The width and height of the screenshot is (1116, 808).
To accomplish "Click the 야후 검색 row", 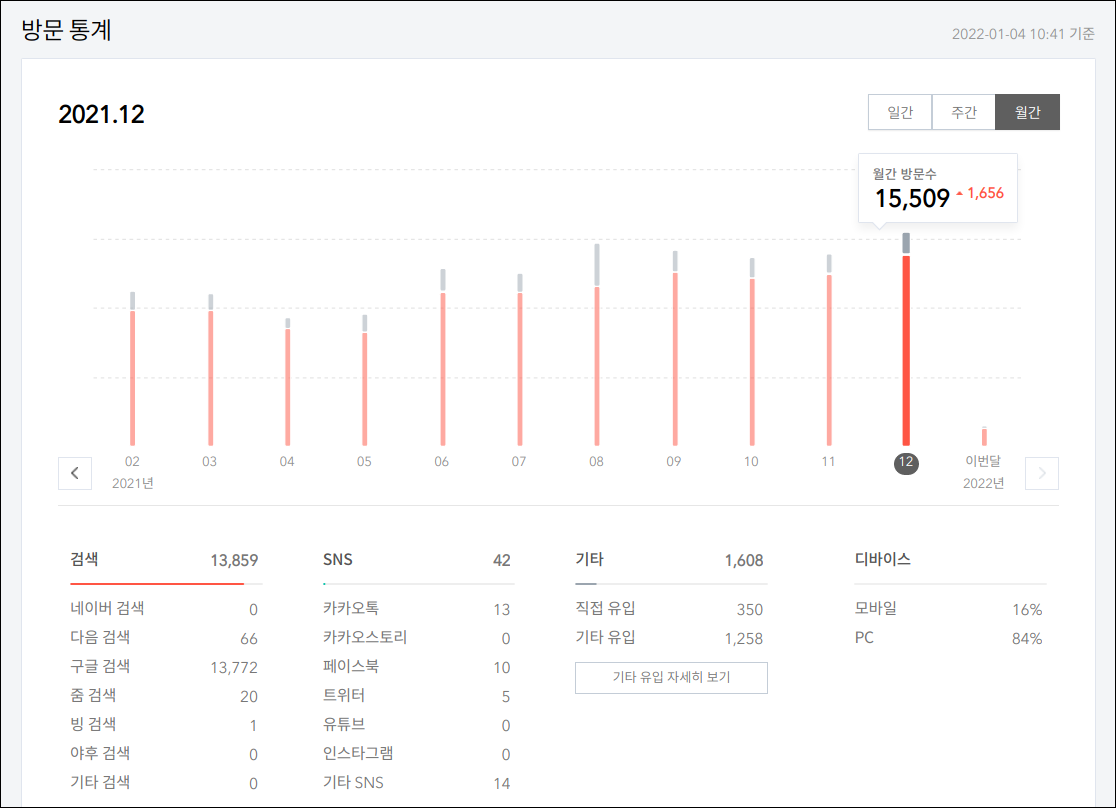I will coord(164,754).
